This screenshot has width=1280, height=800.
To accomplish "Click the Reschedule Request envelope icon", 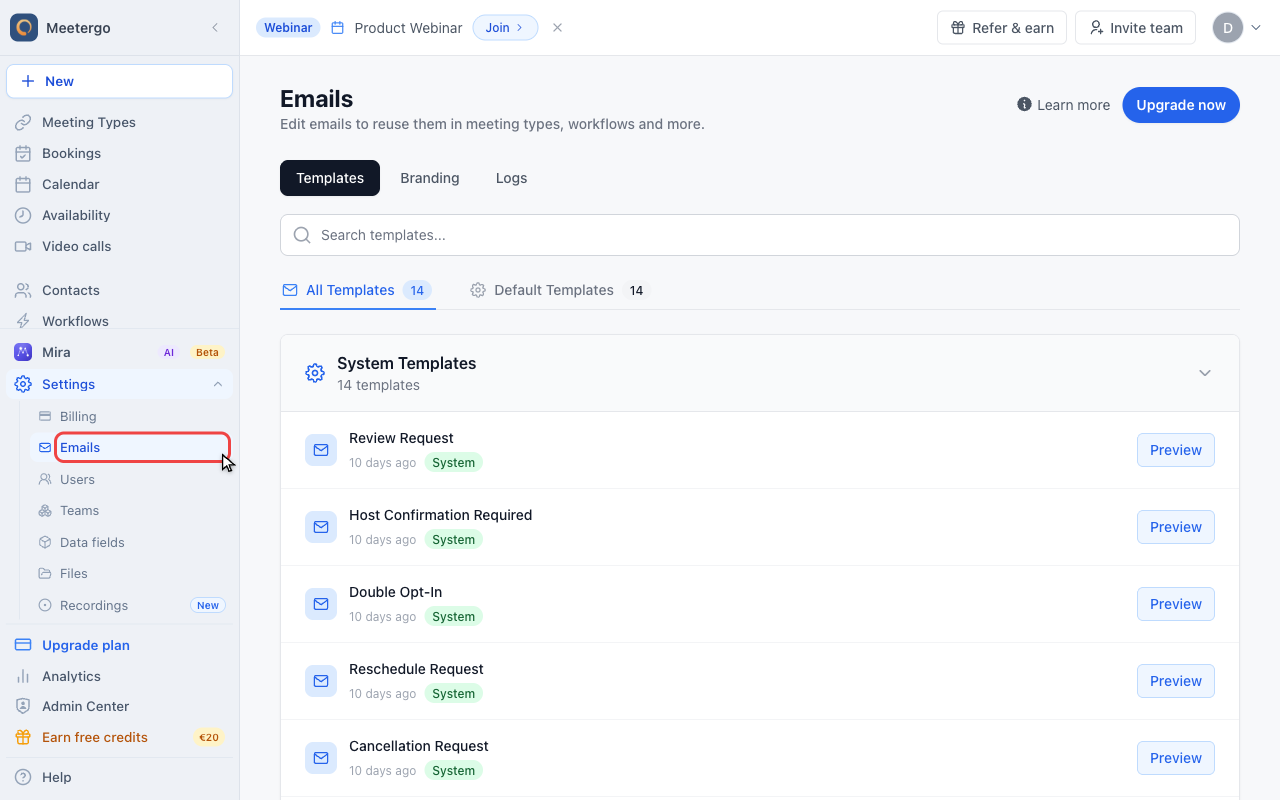I will (321, 681).
